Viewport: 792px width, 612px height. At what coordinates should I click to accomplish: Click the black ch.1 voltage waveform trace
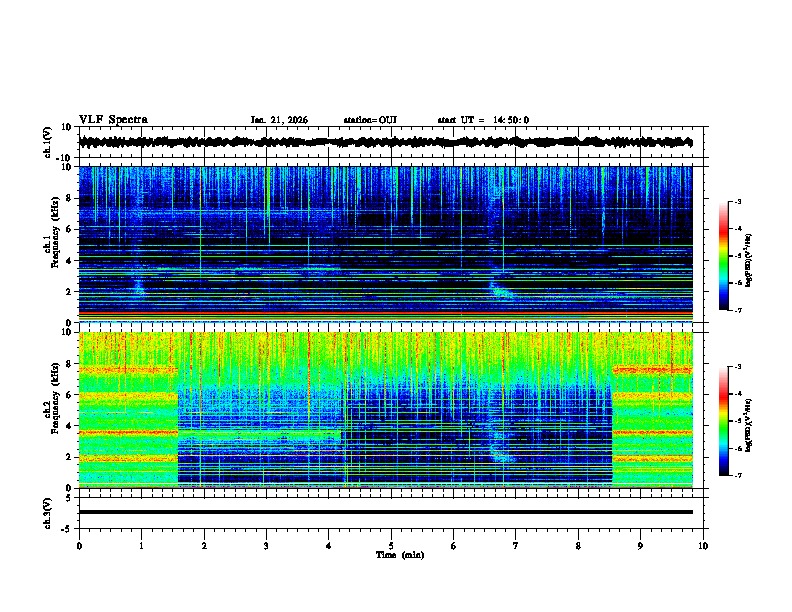pos(385,142)
